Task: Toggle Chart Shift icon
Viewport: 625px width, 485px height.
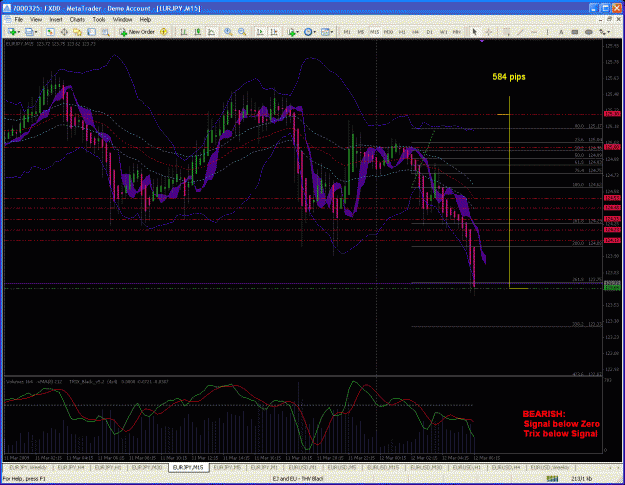Action: click(274, 32)
